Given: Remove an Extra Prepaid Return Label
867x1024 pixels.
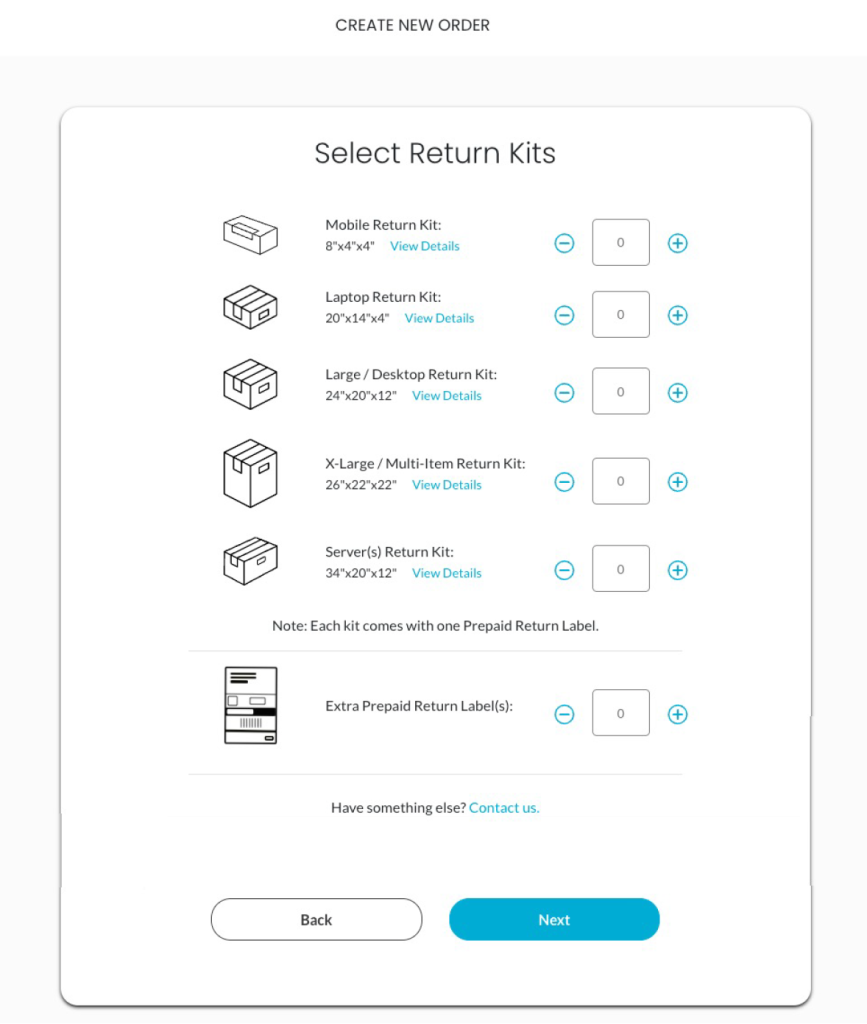Looking at the screenshot, I should 564,714.
